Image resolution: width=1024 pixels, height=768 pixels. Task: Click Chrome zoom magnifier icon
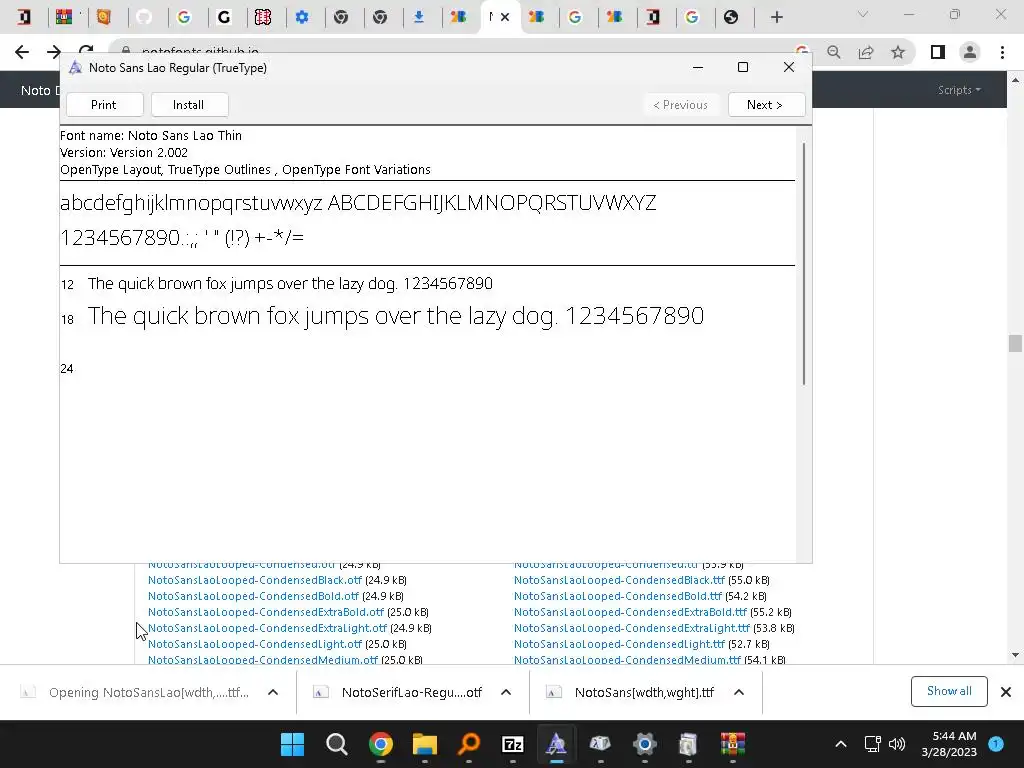point(834,52)
